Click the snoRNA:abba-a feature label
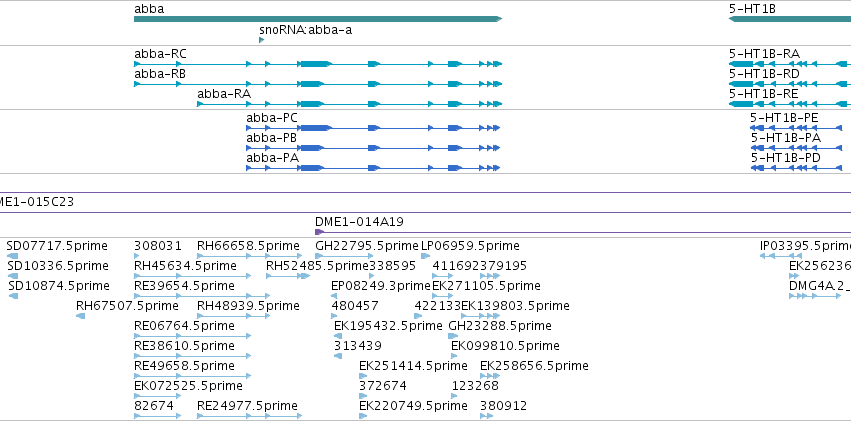The width and height of the screenshot is (851, 421). pos(306,30)
